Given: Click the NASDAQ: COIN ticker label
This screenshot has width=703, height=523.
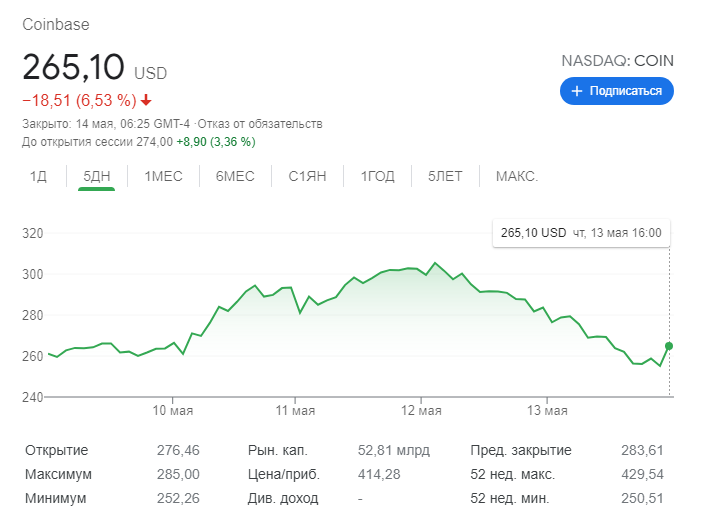Looking at the screenshot, I should tap(617, 61).
